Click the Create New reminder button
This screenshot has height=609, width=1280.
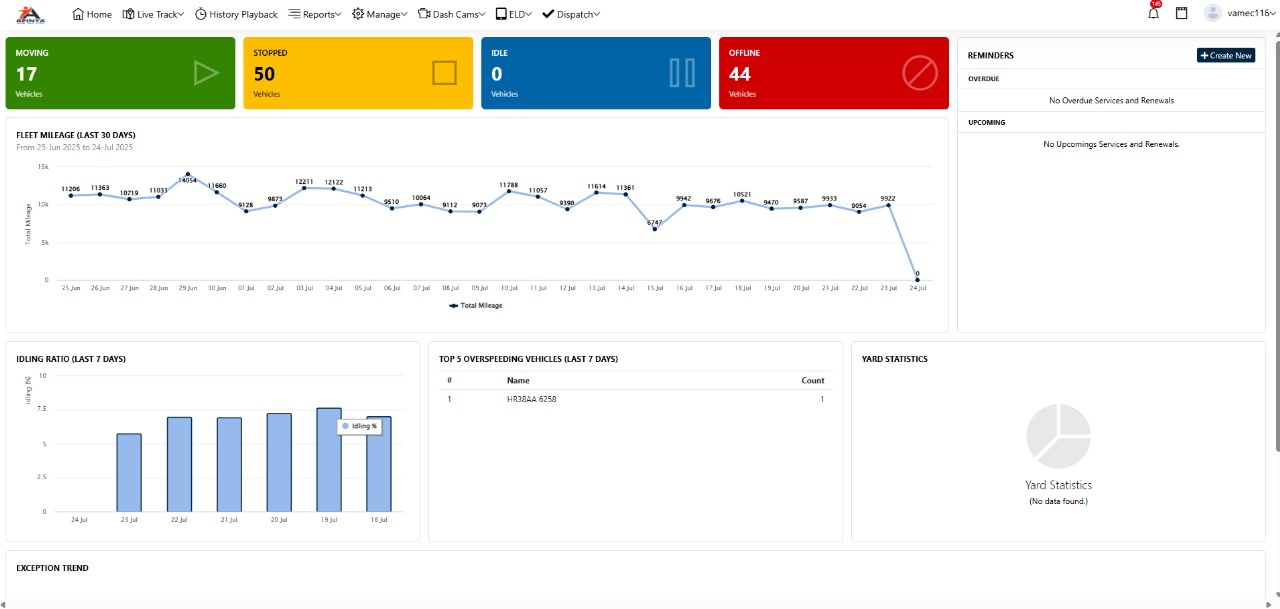pyautogui.click(x=1225, y=56)
